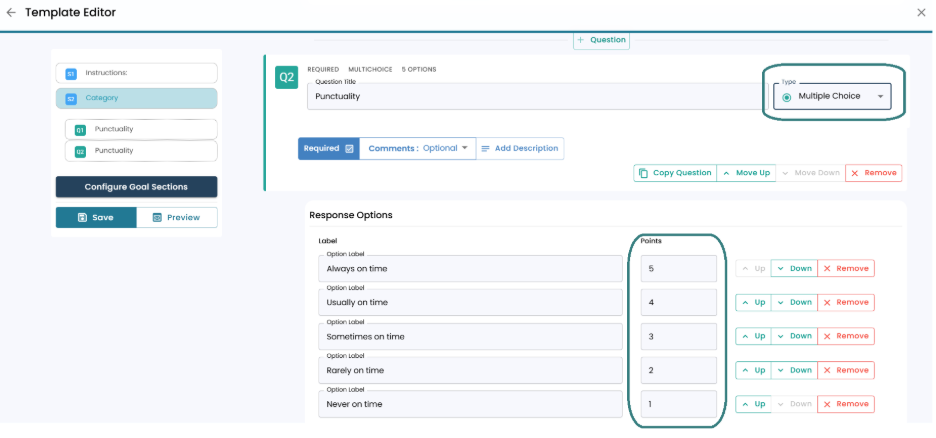Move 'Usually on time' option down
936x438 pixels.
pos(794,303)
